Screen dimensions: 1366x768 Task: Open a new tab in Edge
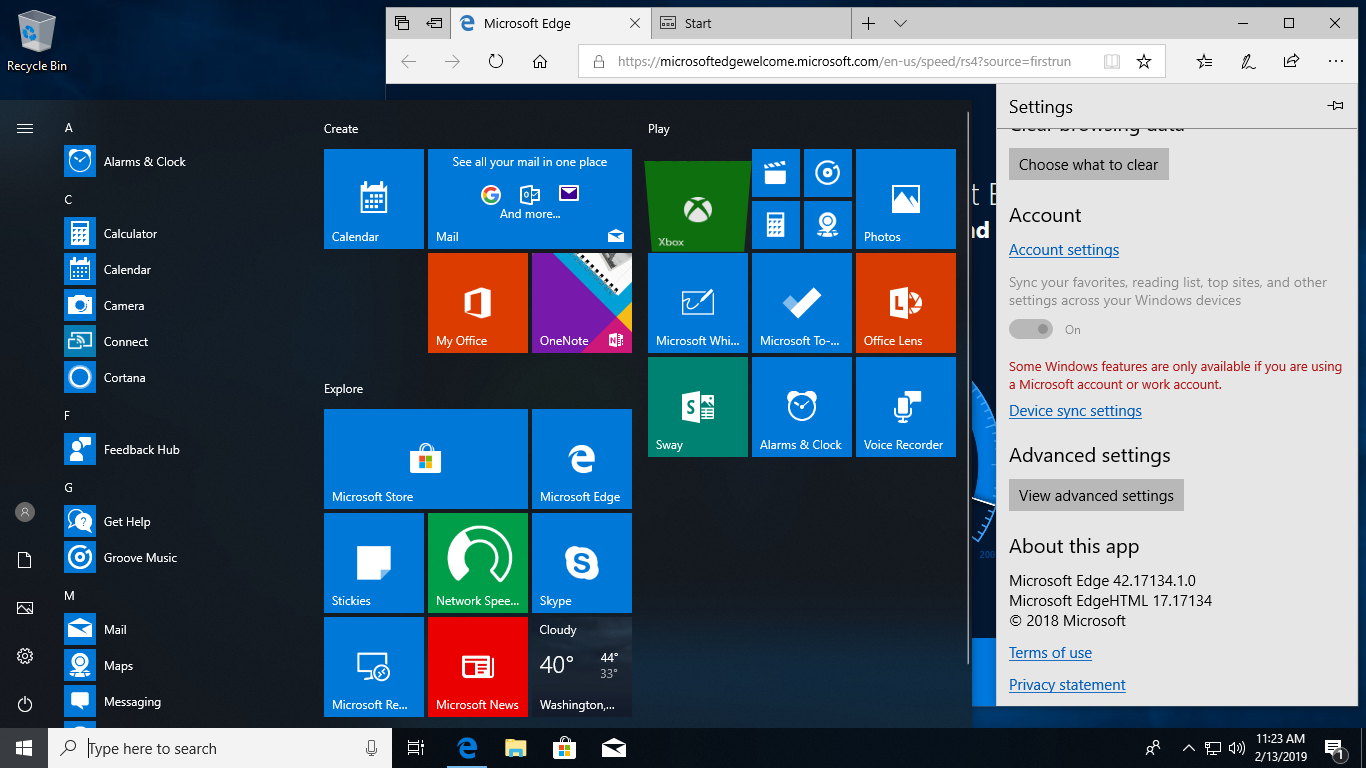pos(868,23)
